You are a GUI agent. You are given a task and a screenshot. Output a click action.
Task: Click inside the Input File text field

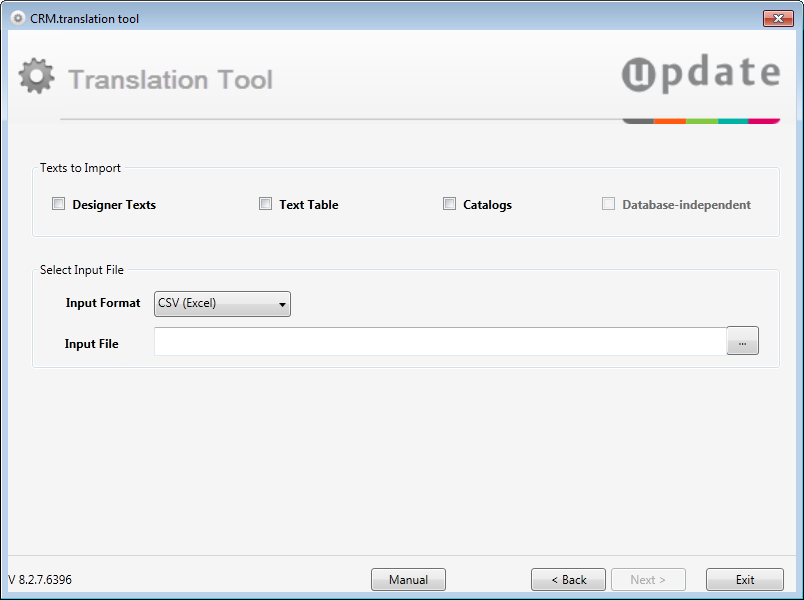click(440, 341)
